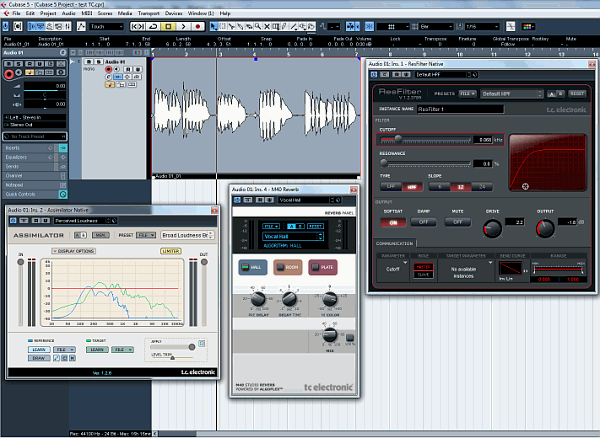Open the Default HPF preset dropdown
The height and width of the screenshot is (438, 600).
tap(512, 93)
